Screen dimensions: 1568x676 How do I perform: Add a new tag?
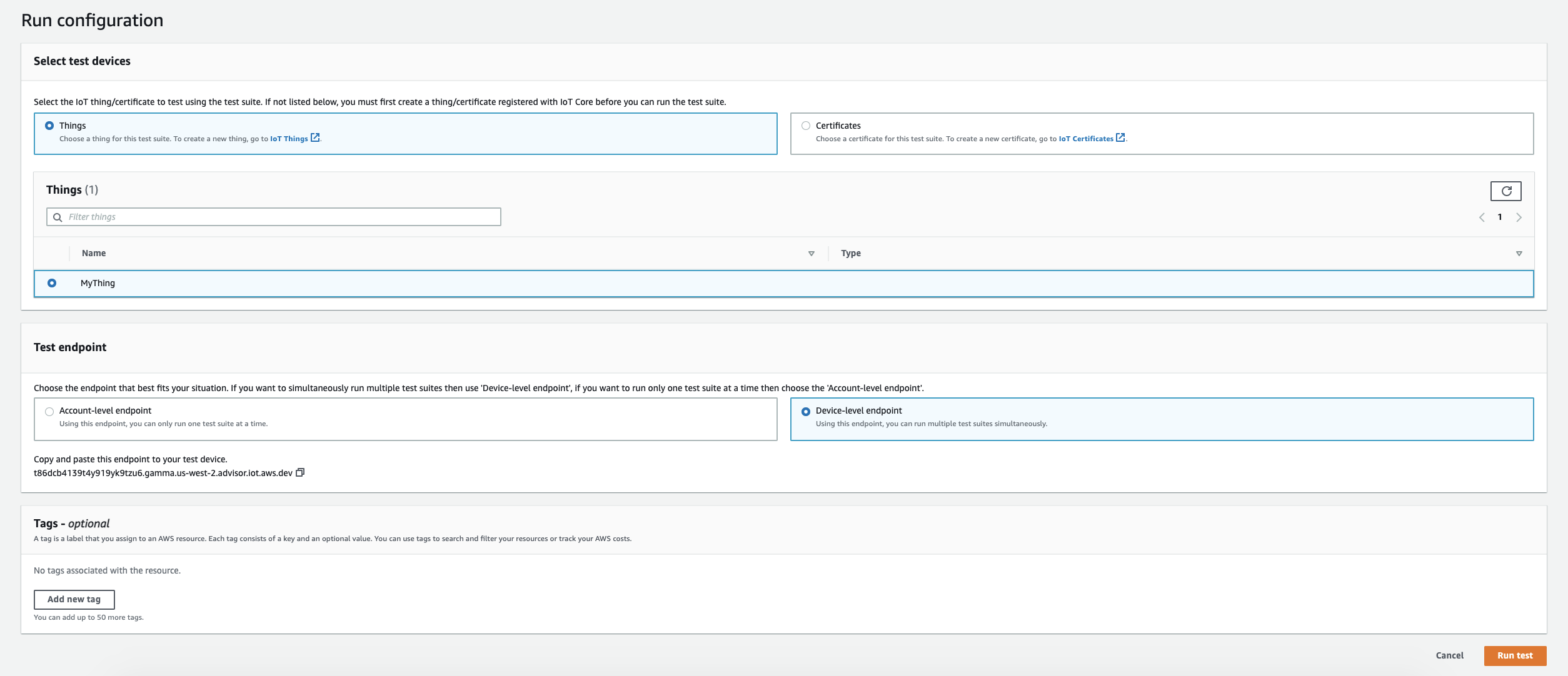[74, 599]
